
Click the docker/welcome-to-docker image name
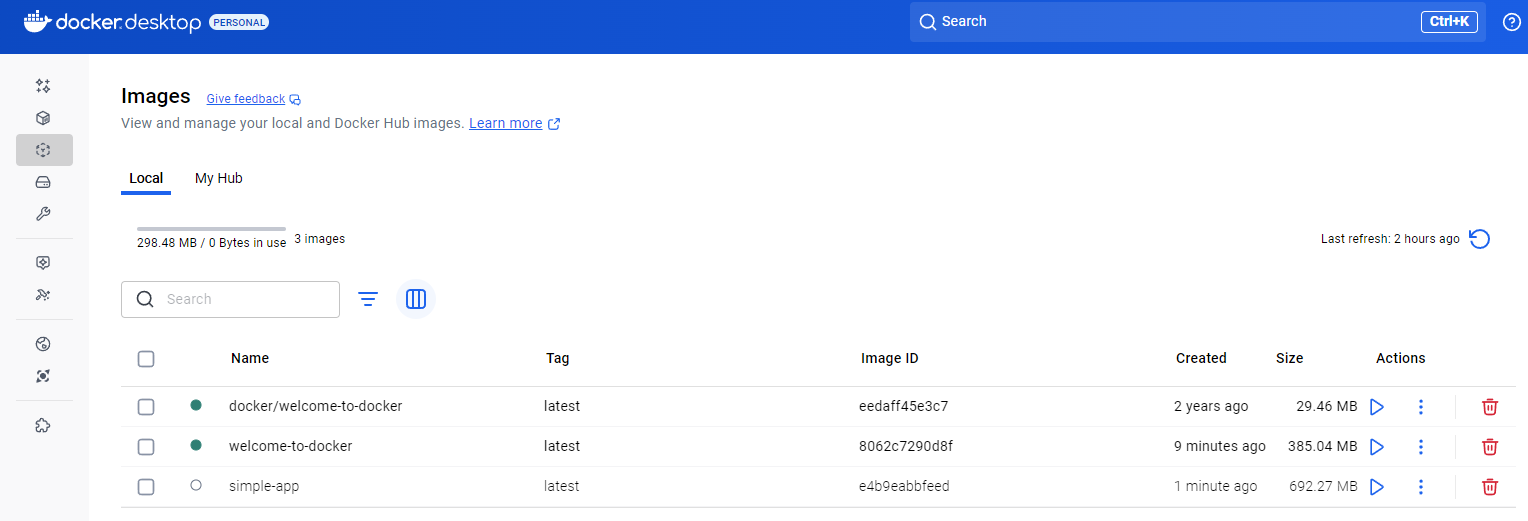(316, 406)
